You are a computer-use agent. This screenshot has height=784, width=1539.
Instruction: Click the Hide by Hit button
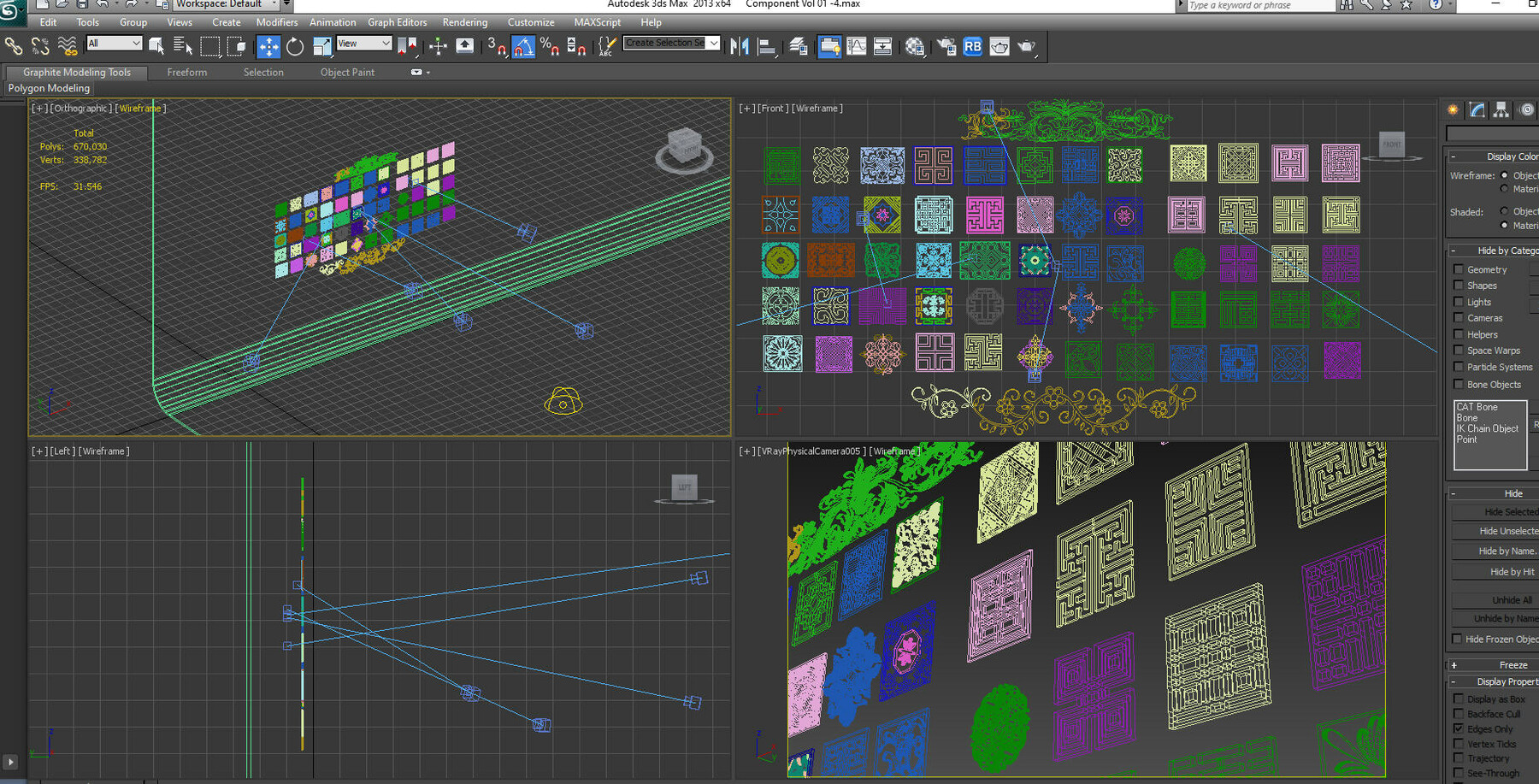[x=1495, y=571]
